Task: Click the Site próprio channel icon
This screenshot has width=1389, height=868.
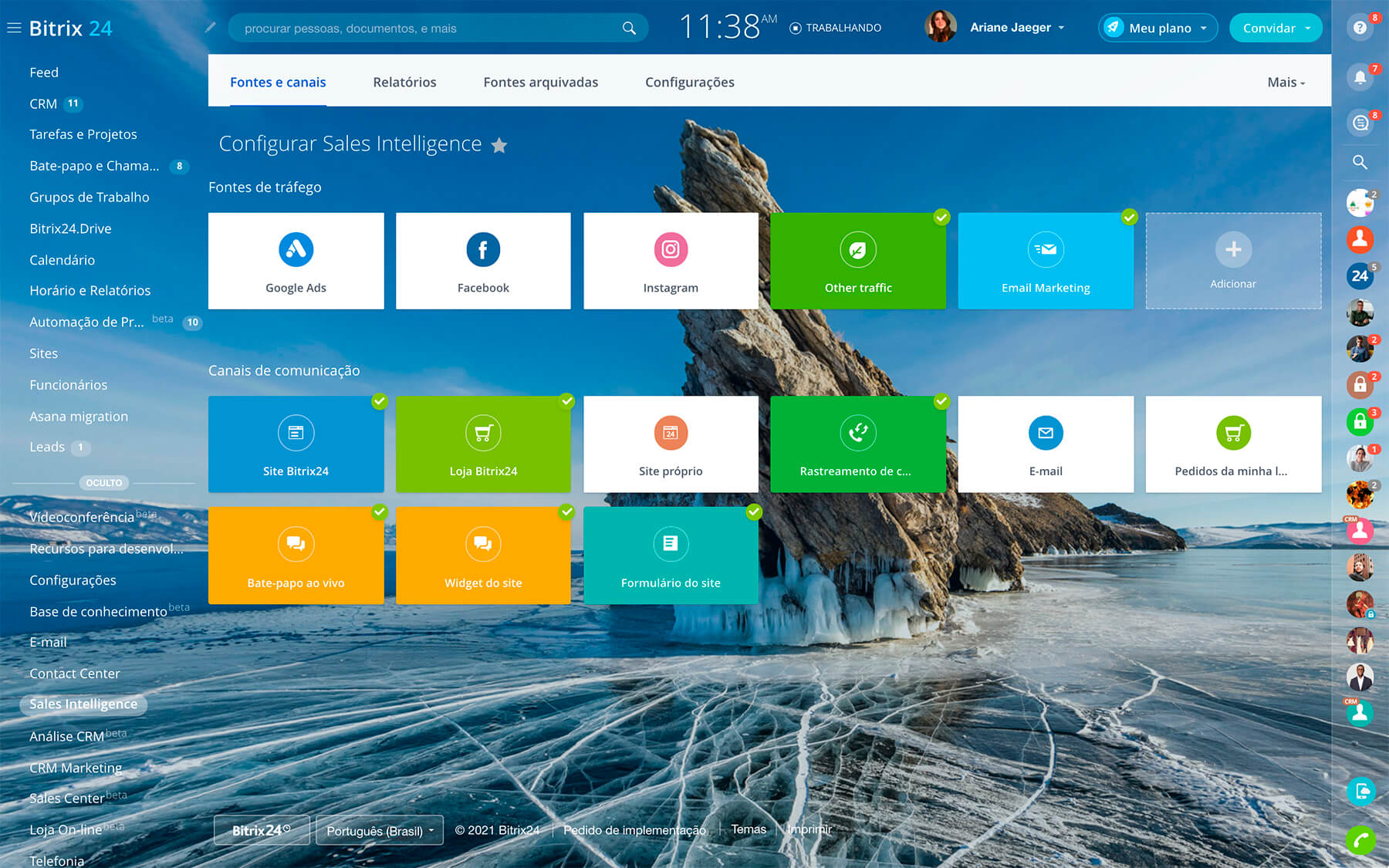Action: [671, 433]
